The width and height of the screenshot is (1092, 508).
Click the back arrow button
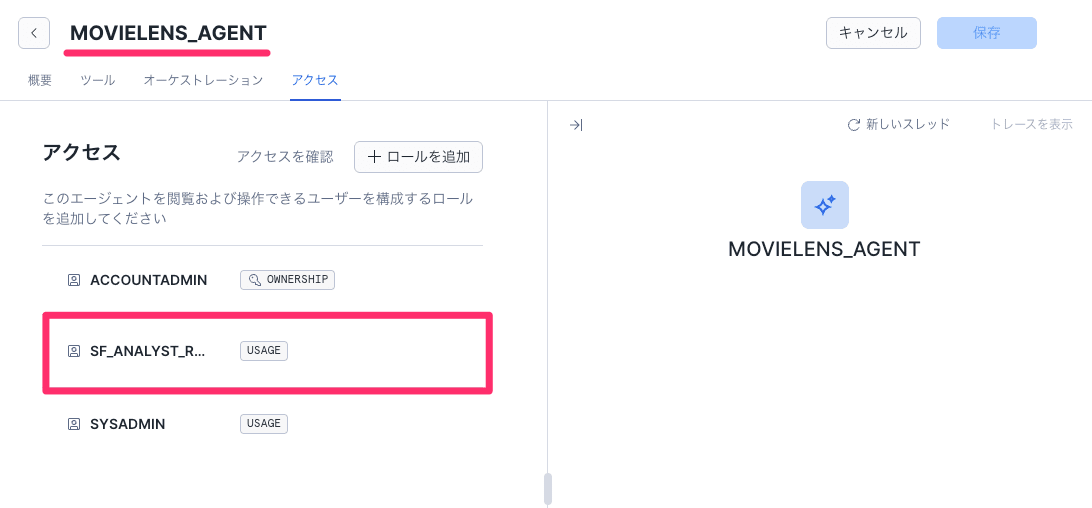coord(34,33)
